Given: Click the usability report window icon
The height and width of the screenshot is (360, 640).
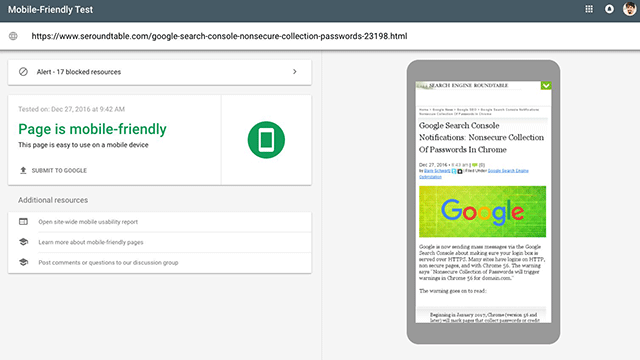Looking at the screenshot, I should [x=23, y=222].
